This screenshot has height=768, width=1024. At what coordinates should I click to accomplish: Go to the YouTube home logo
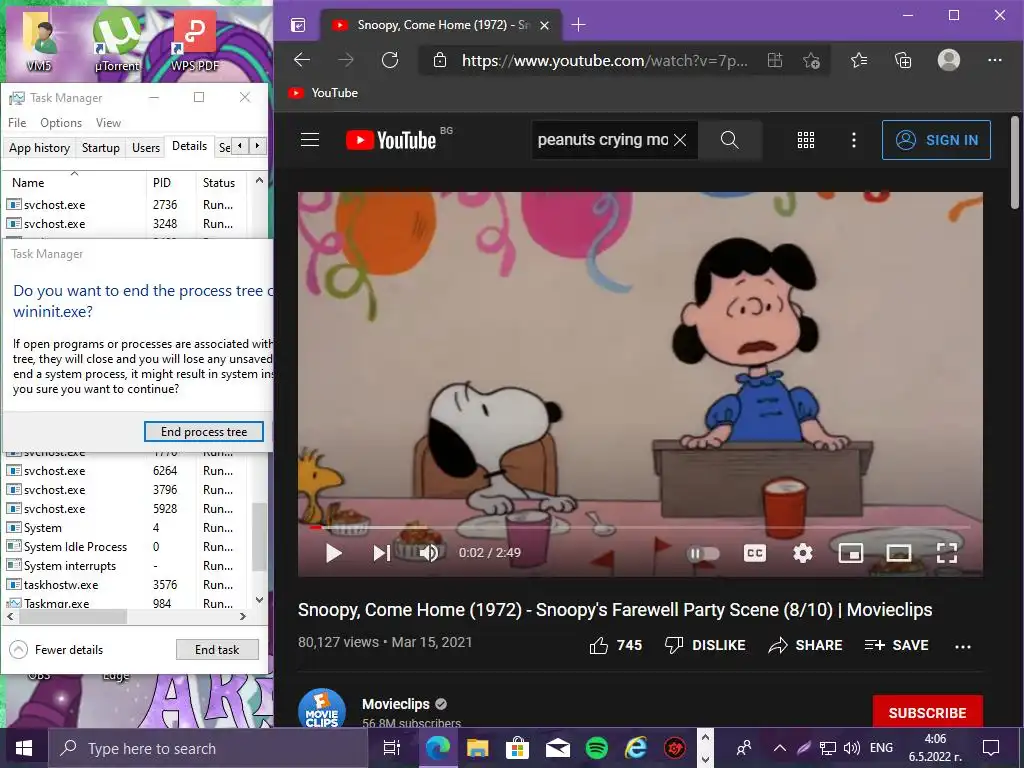click(391, 140)
